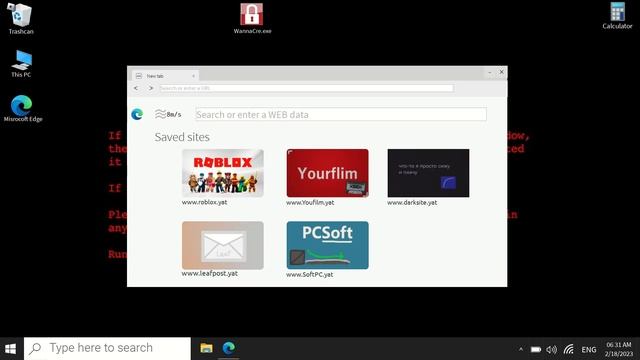Follow the www.Youfilm.yat link
The height and width of the screenshot is (360, 640).
pos(310,202)
